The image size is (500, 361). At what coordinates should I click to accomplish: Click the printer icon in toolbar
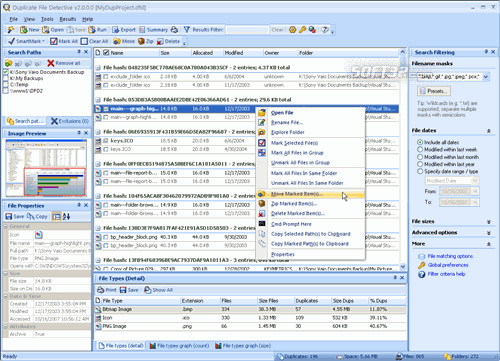point(174,30)
